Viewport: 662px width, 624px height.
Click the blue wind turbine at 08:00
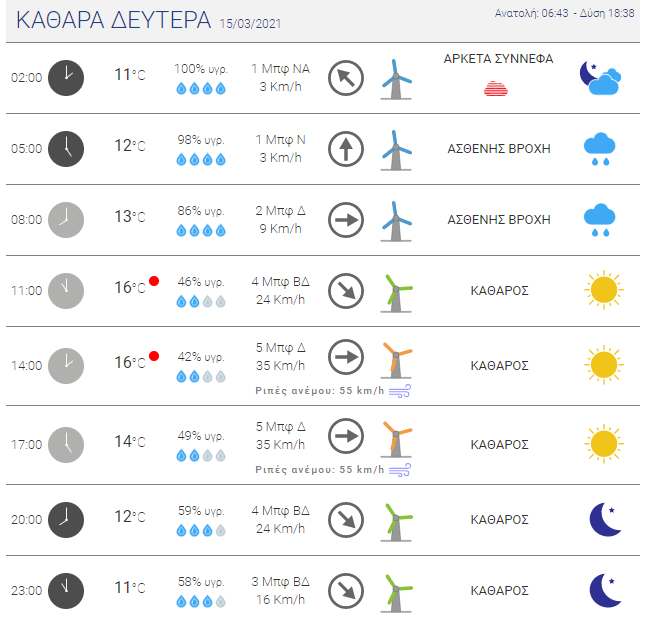pyautogui.click(x=396, y=221)
